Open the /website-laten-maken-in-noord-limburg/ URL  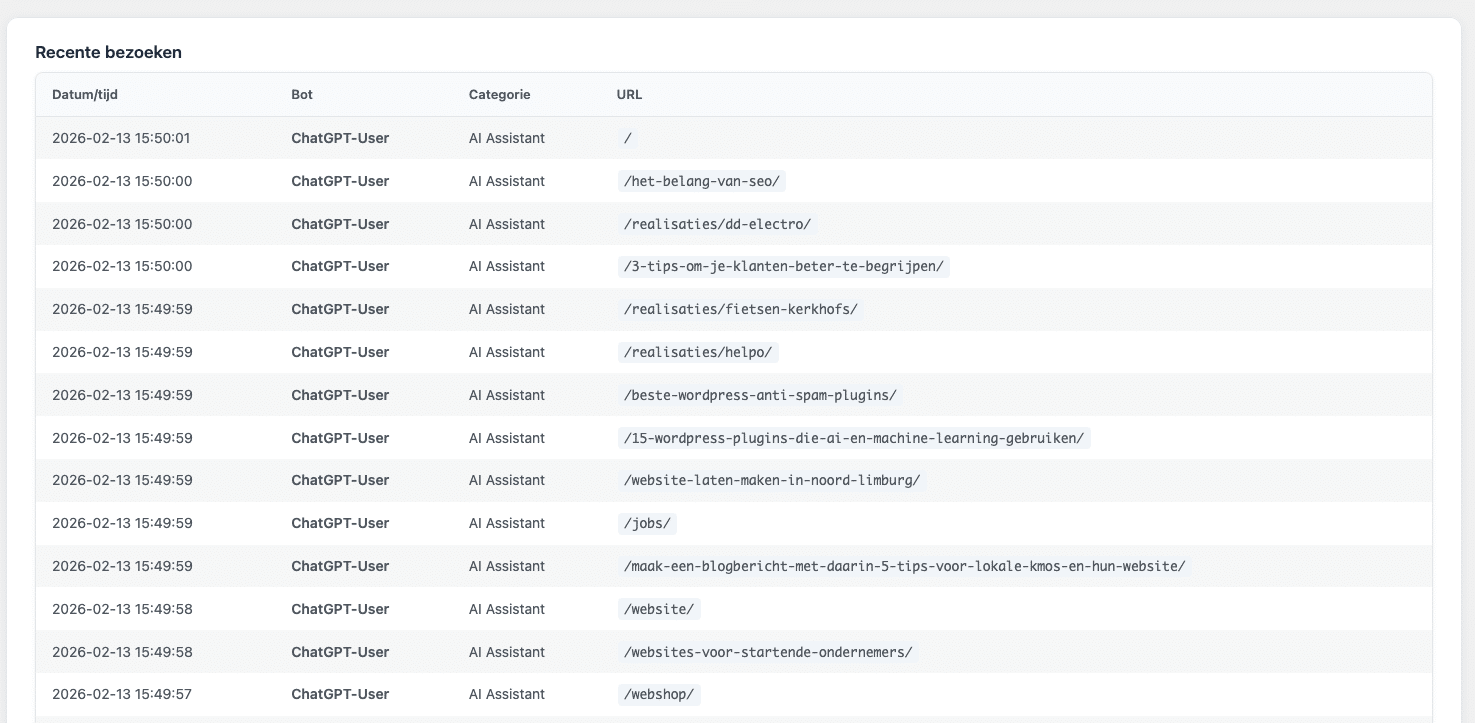point(771,481)
